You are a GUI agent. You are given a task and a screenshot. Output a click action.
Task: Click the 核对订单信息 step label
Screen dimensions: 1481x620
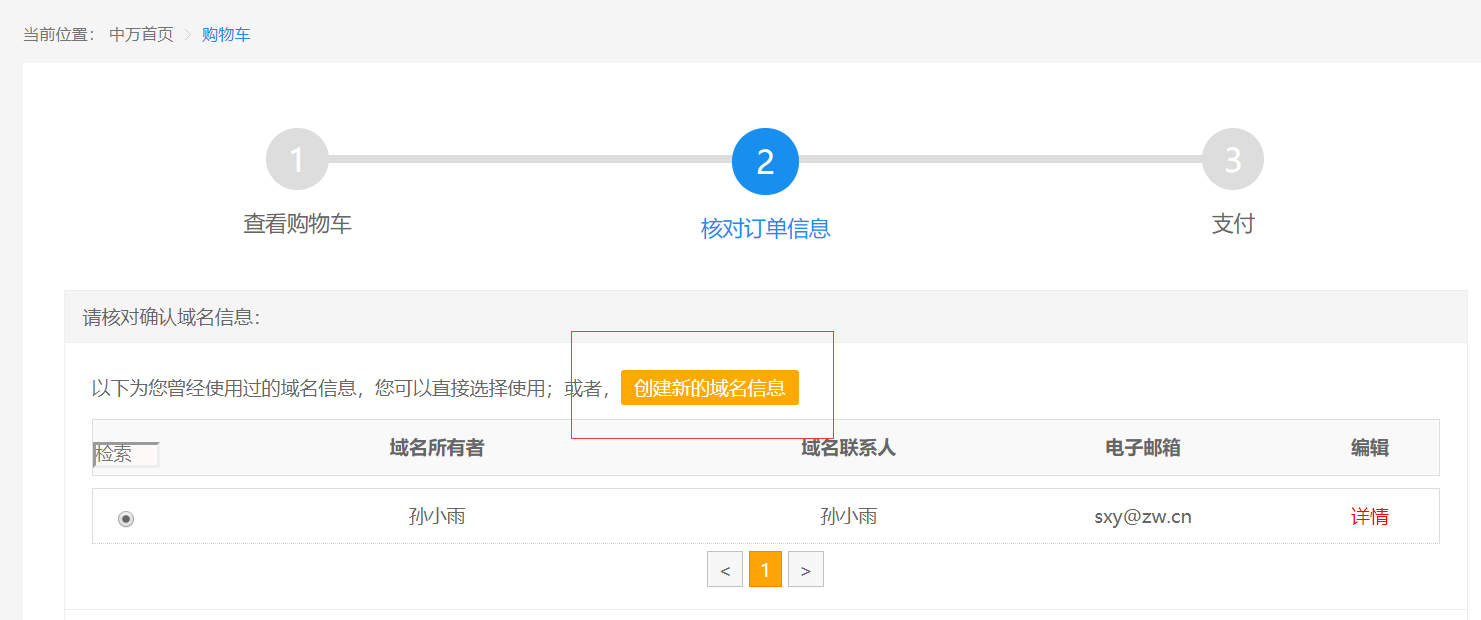[765, 229]
